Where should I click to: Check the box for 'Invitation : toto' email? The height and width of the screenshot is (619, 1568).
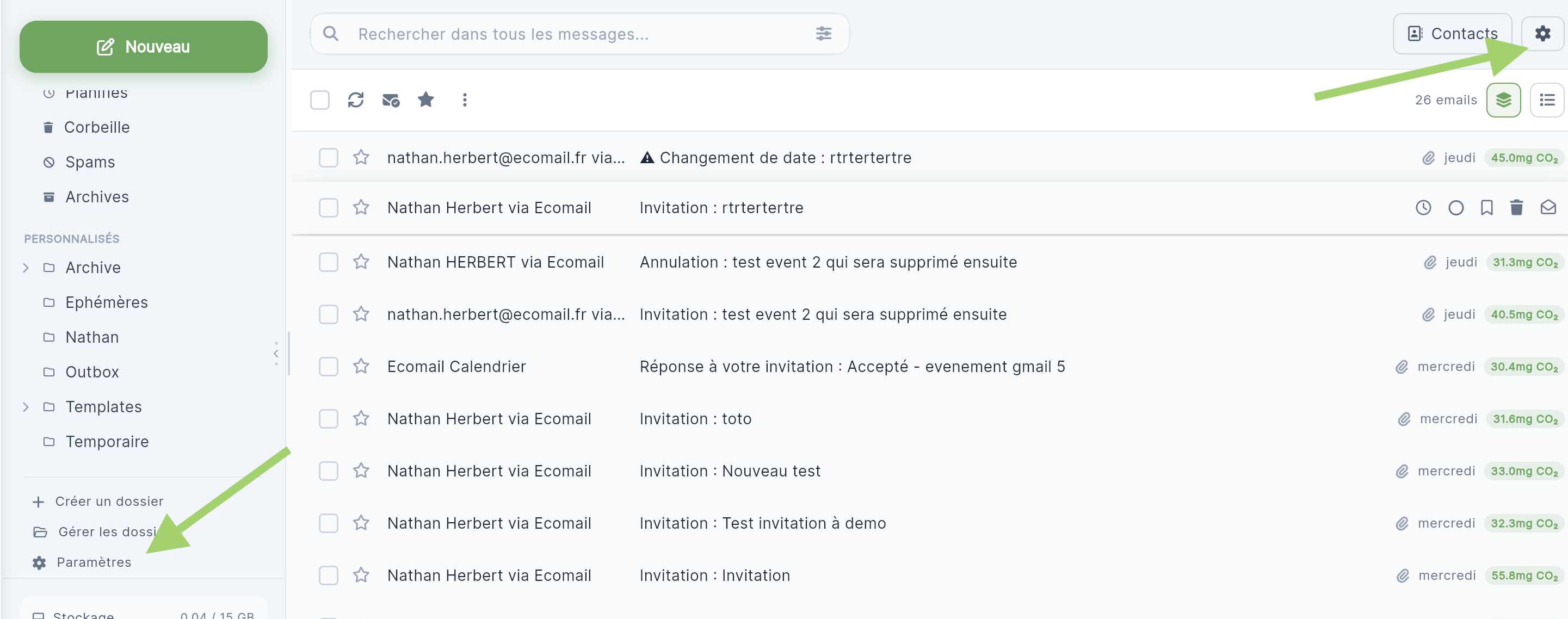[328, 419]
